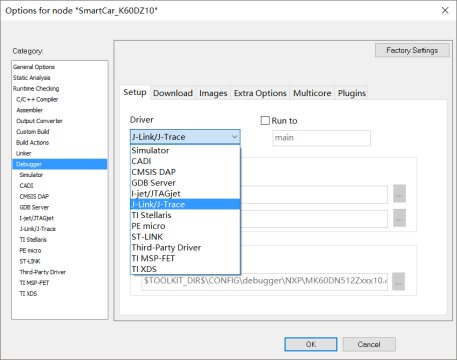Browse (...) beside the device description file path
This screenshot has height=360, width=457.
click(398, 281)
